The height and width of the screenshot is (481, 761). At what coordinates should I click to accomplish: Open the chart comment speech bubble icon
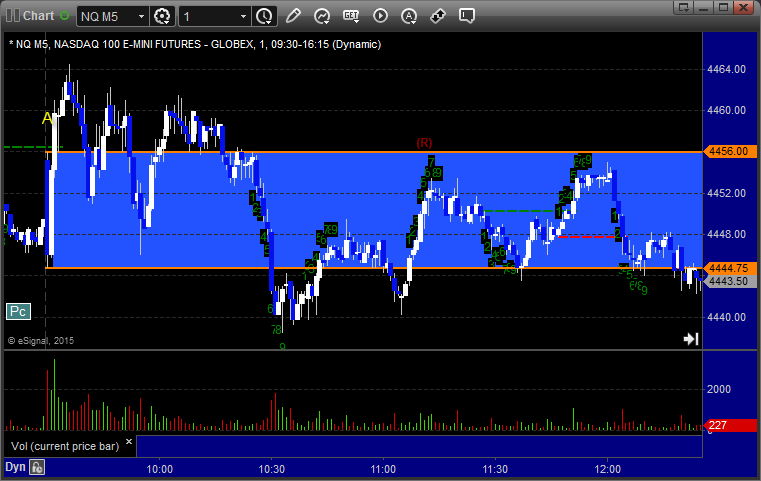(466, 16)
